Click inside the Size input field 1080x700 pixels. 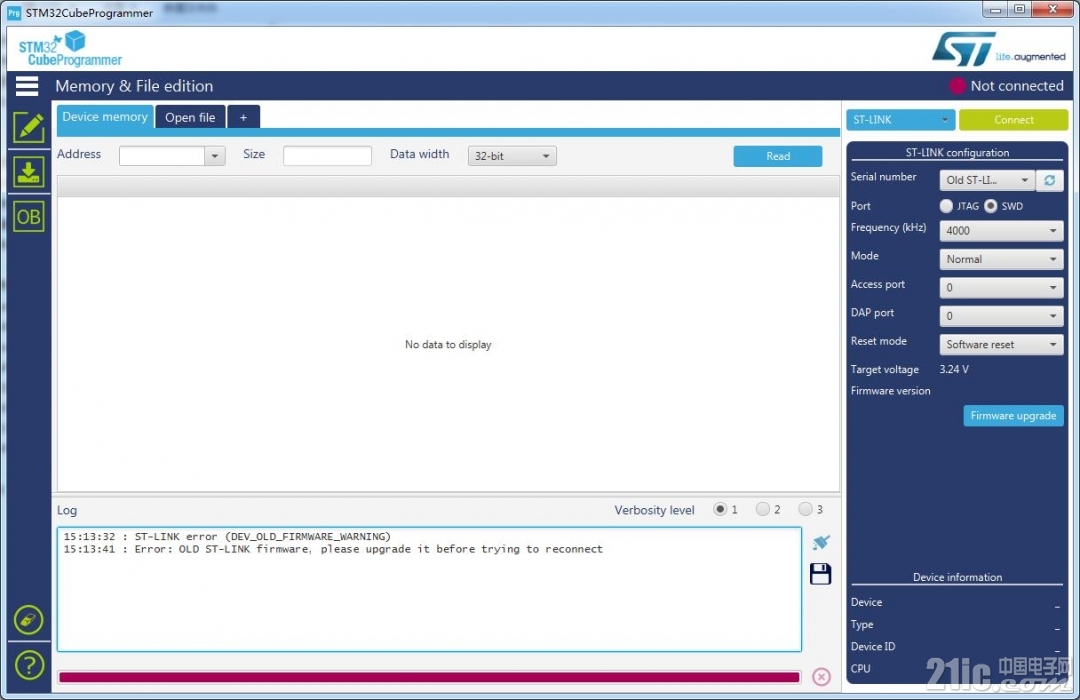tap(327, 156)
